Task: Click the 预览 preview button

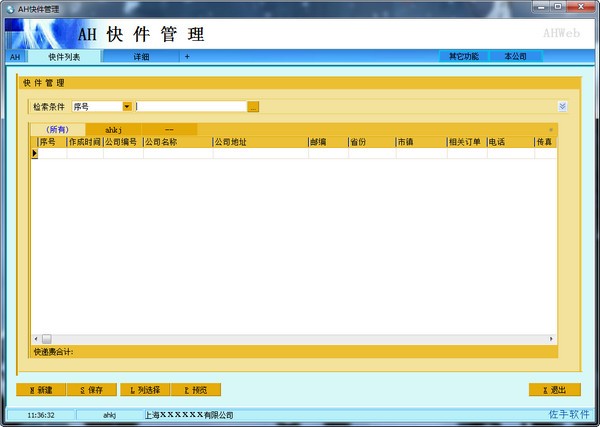Action: point(196,390)
